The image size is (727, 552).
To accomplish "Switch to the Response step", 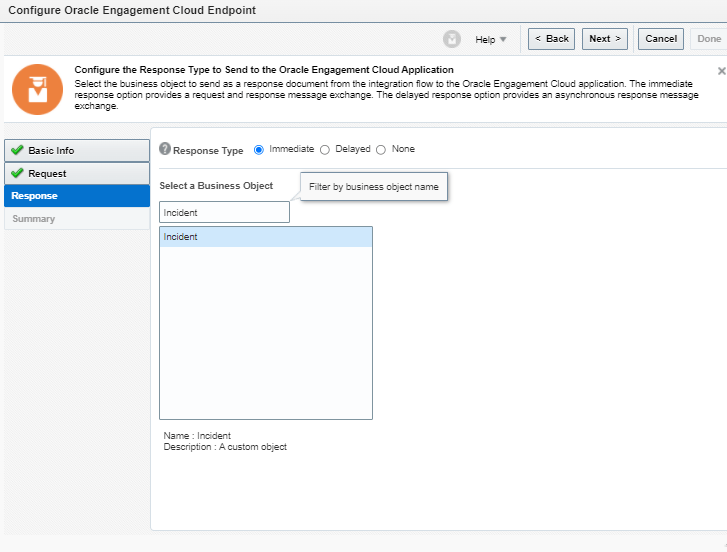I will click(35, 196).
